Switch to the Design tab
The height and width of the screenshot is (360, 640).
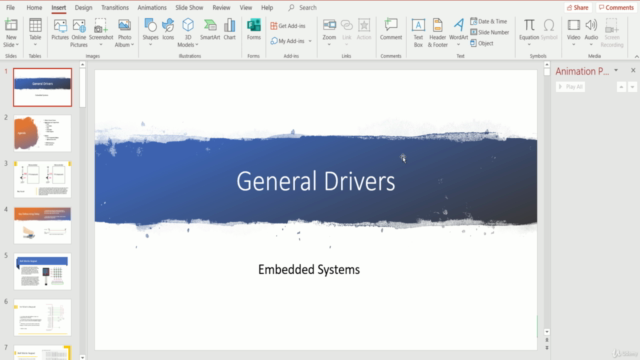pos(83,7)
